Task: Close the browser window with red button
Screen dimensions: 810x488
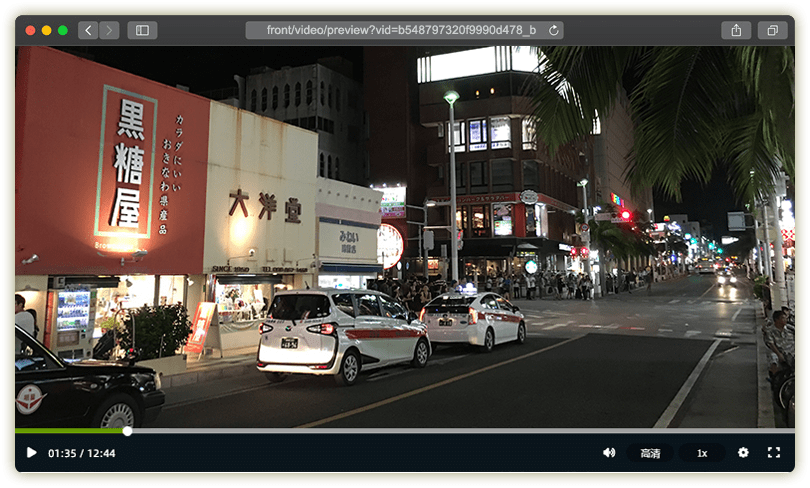Action: tap(30, 30)
